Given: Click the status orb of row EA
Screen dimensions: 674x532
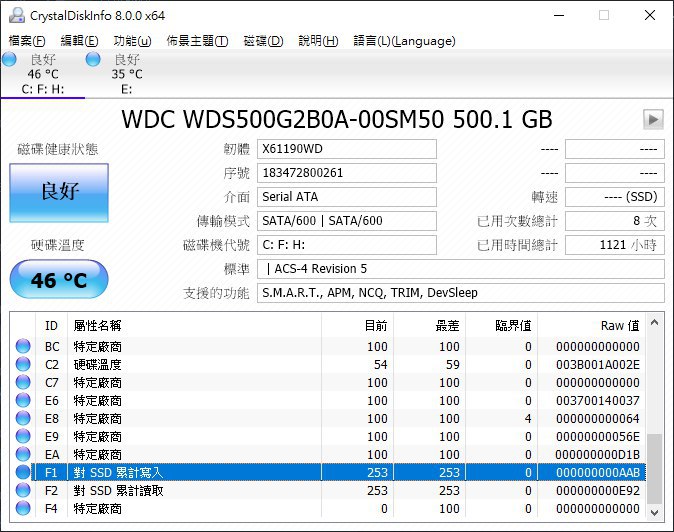Looking at the screenshot, I should (23, 454).
